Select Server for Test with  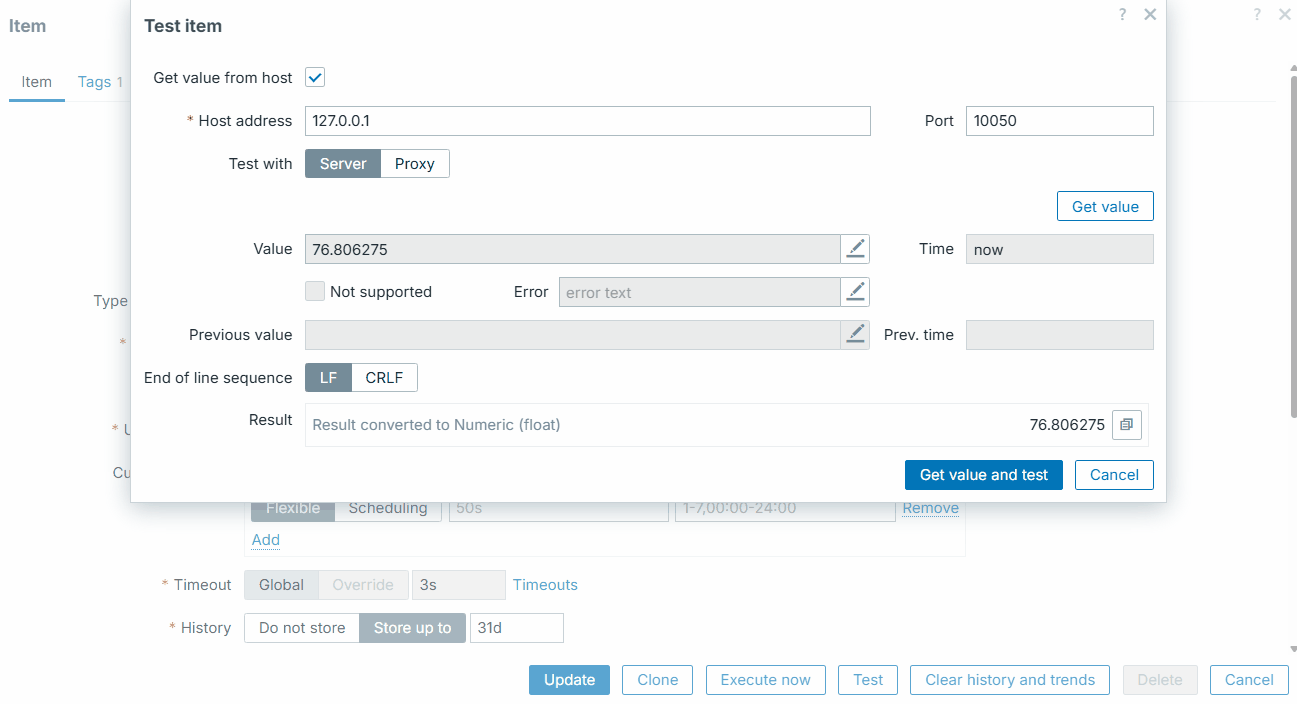coord(343,164)
